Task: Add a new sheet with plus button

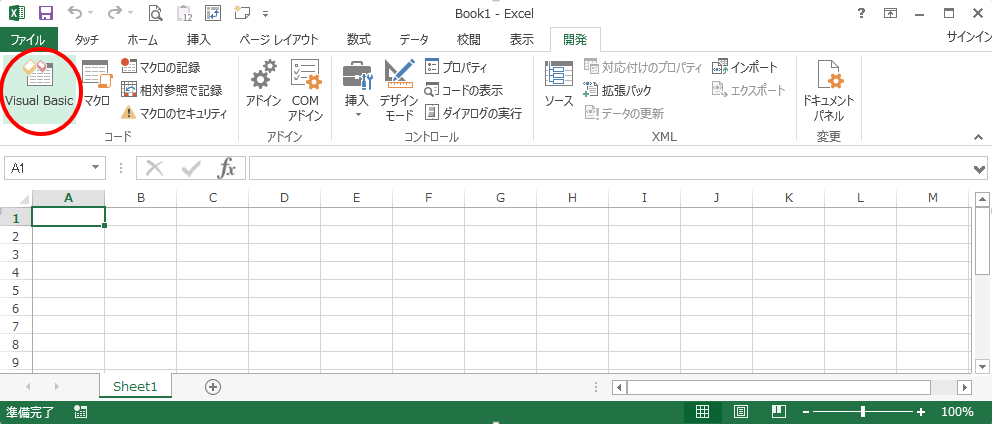Action: click(x=213, y=387)
